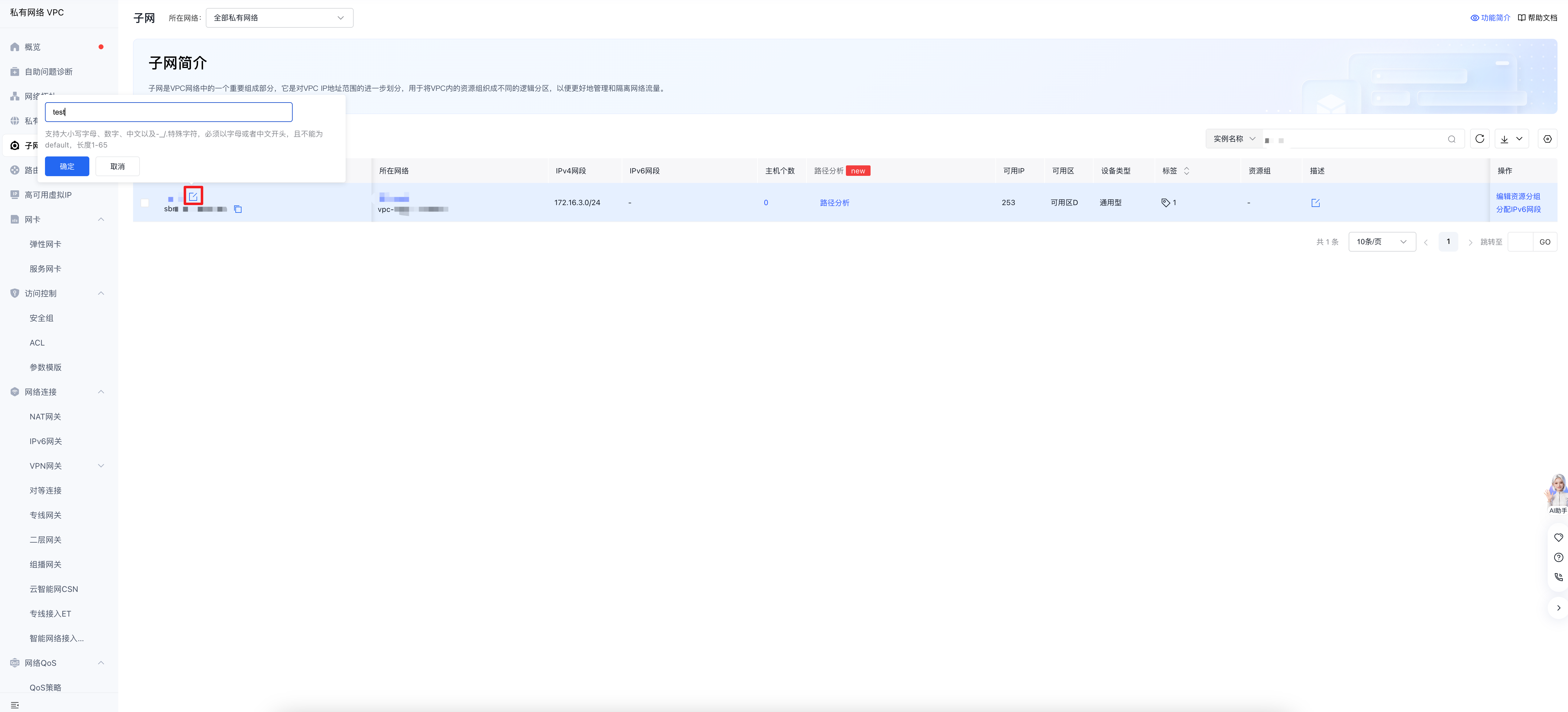Open 安全组 in sidebar
The width and height of the screenshot is (1568, 712).
(x=41, y=318)
